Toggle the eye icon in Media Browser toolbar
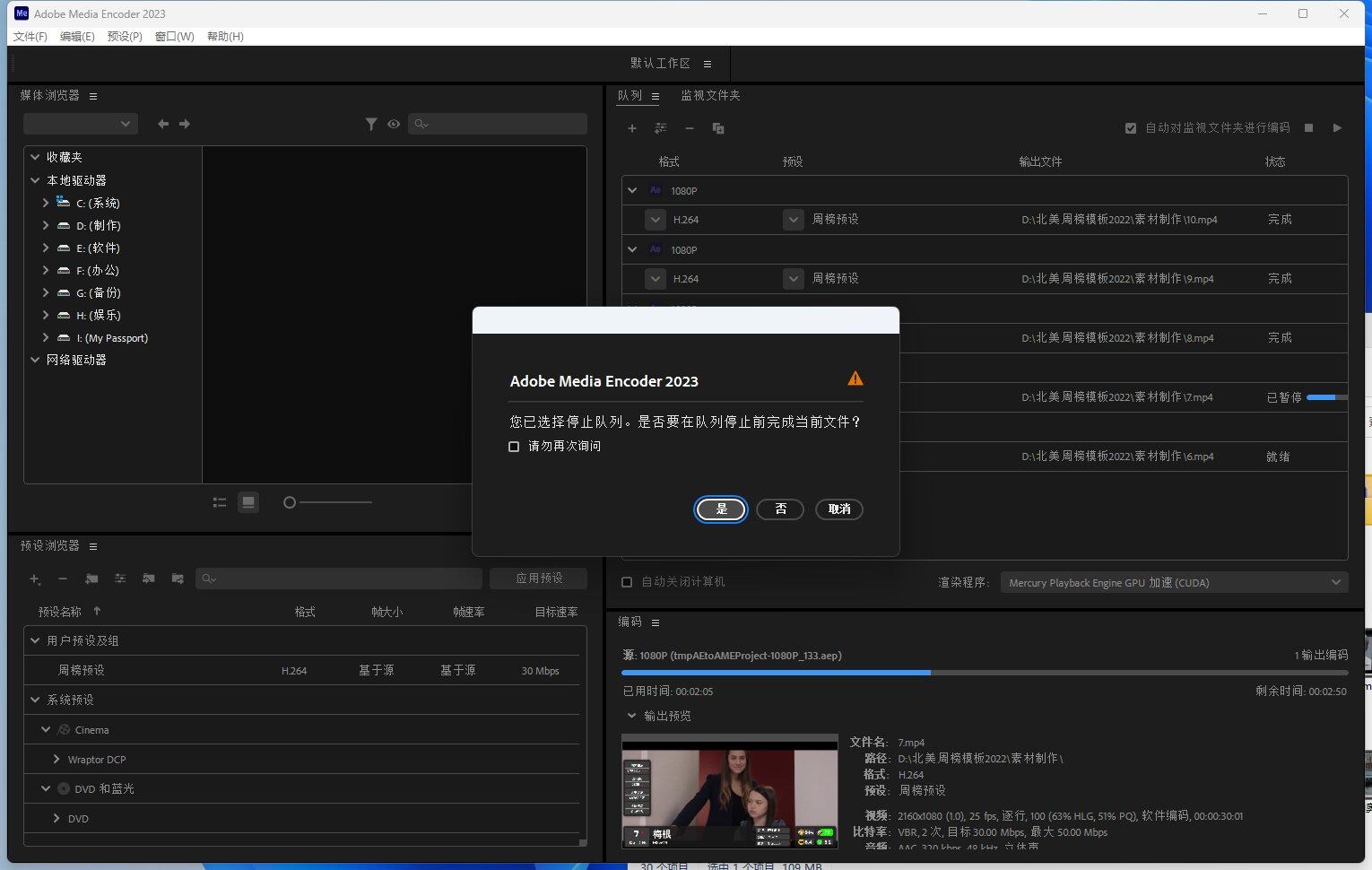The image size is (1372, 870). 394,124
